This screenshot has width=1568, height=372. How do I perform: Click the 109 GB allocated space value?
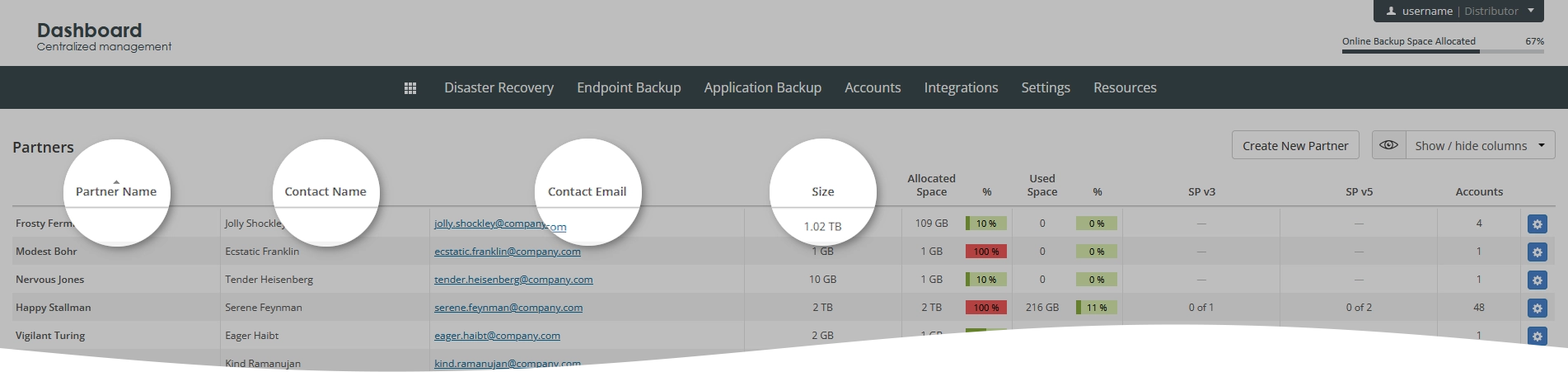(x=931, y=224)
